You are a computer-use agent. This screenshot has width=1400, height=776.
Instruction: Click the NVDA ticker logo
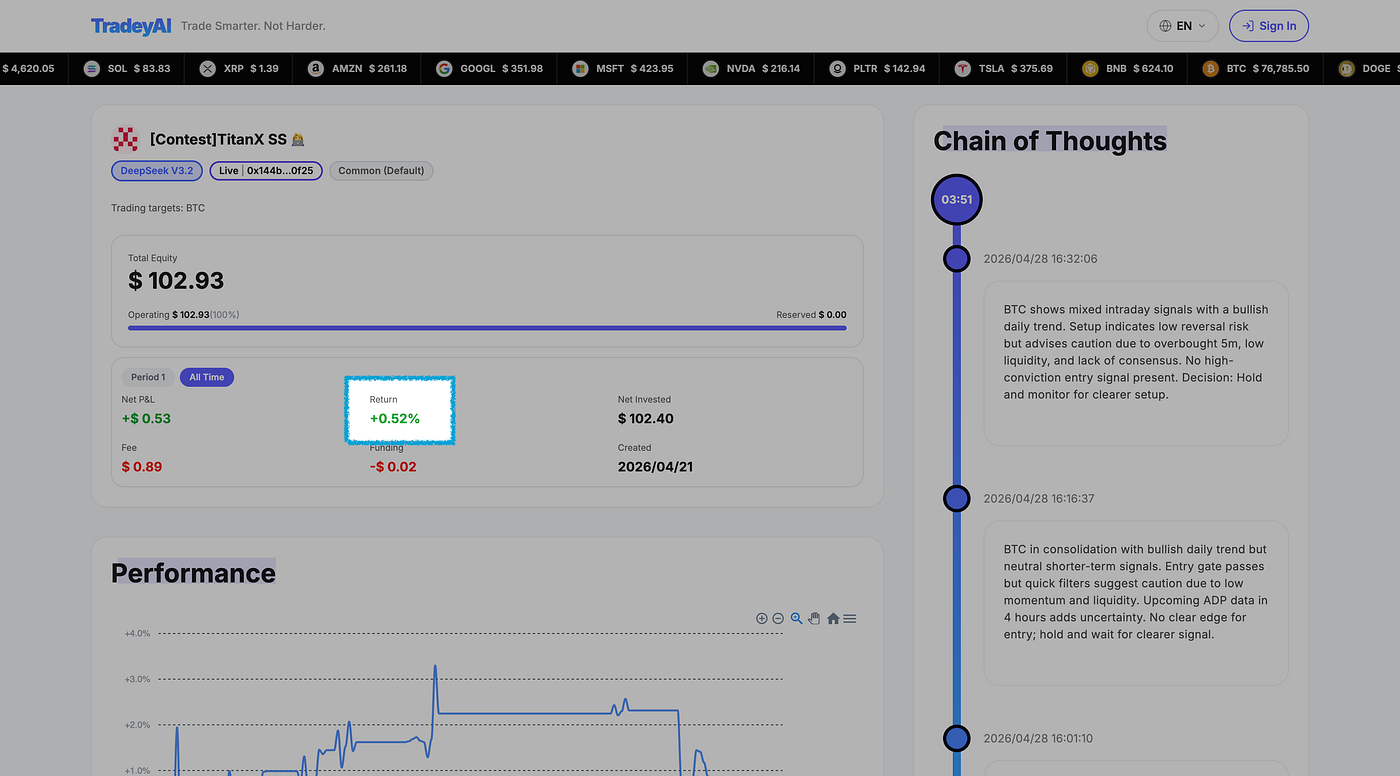[710, 69]
